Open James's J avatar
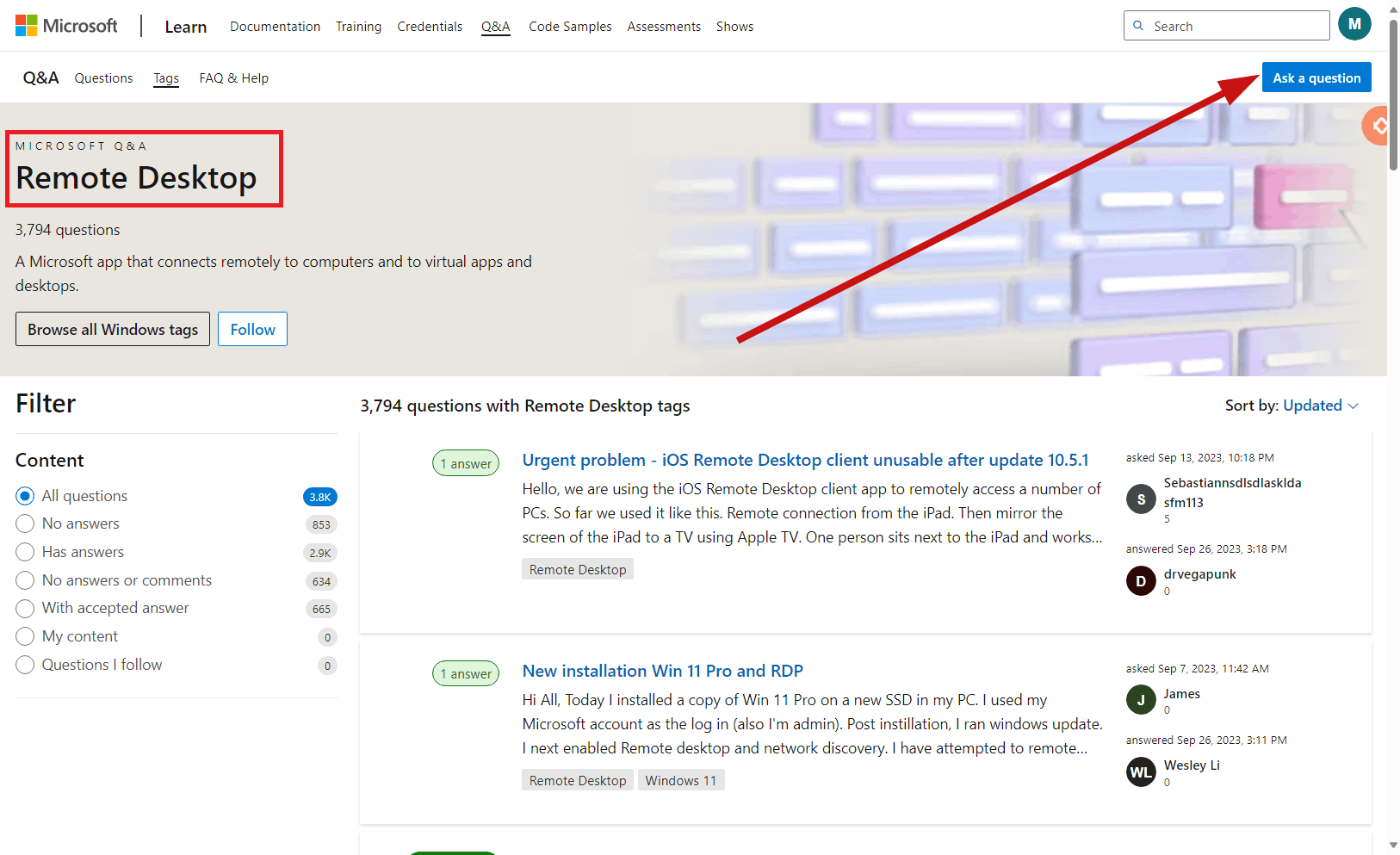The height and width of the screenshot is (855, 1400). 1141,700
